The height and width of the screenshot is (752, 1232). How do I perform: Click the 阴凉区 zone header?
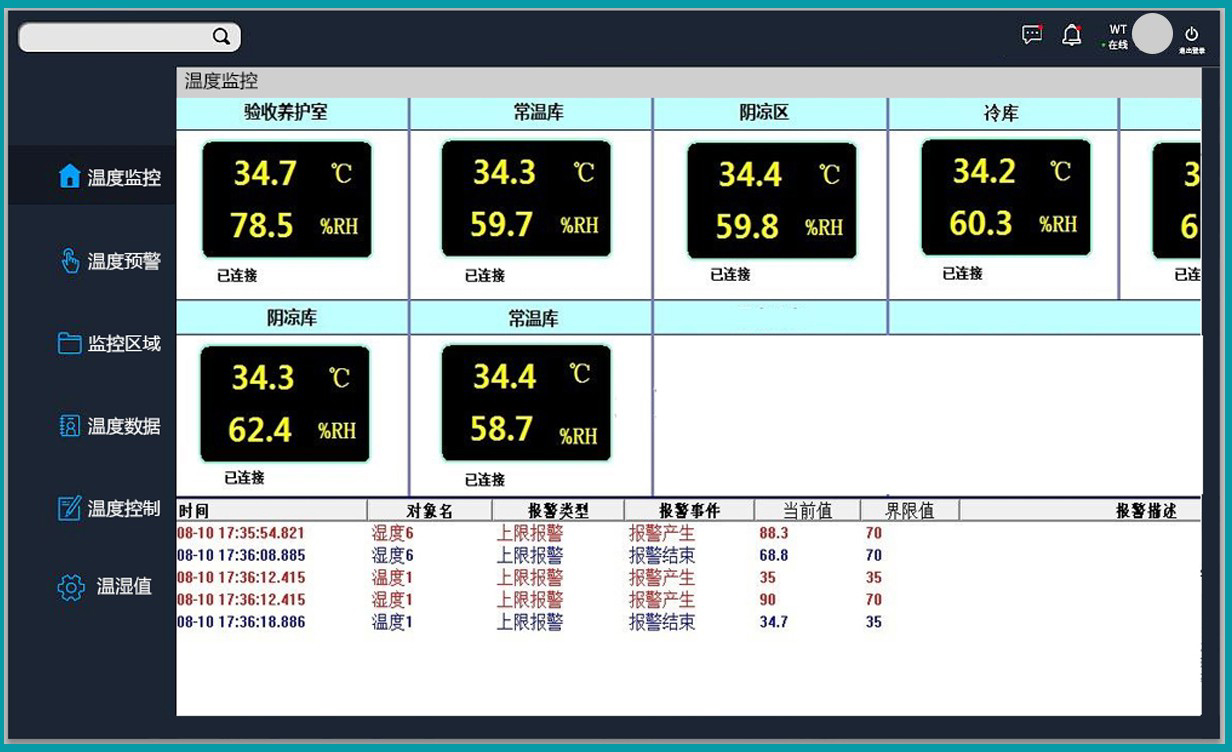coord(765,113)
